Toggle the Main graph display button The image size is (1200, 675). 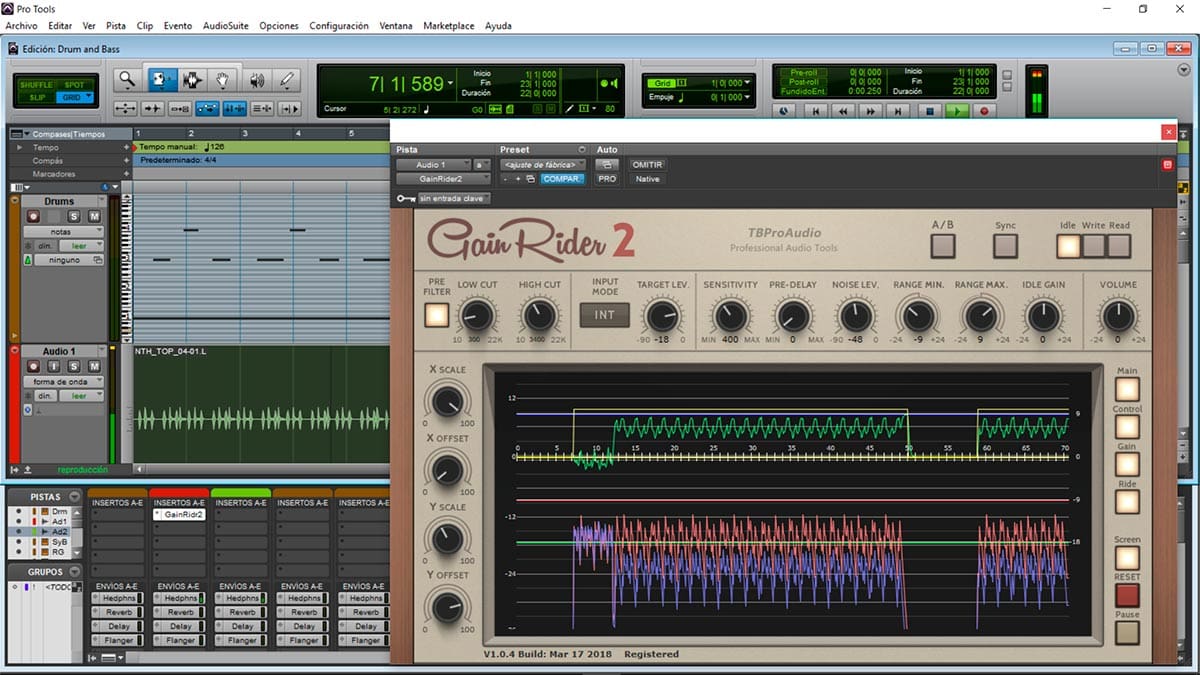pyautogui.click(x=1127, y=389)
